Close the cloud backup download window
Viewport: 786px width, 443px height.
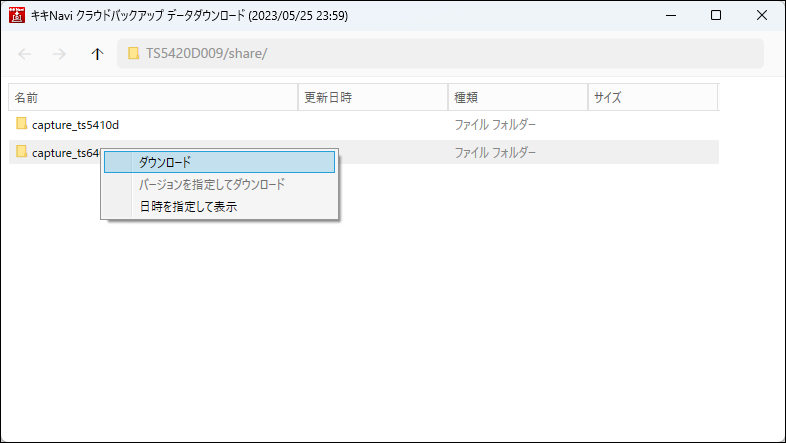pos(761,16)
